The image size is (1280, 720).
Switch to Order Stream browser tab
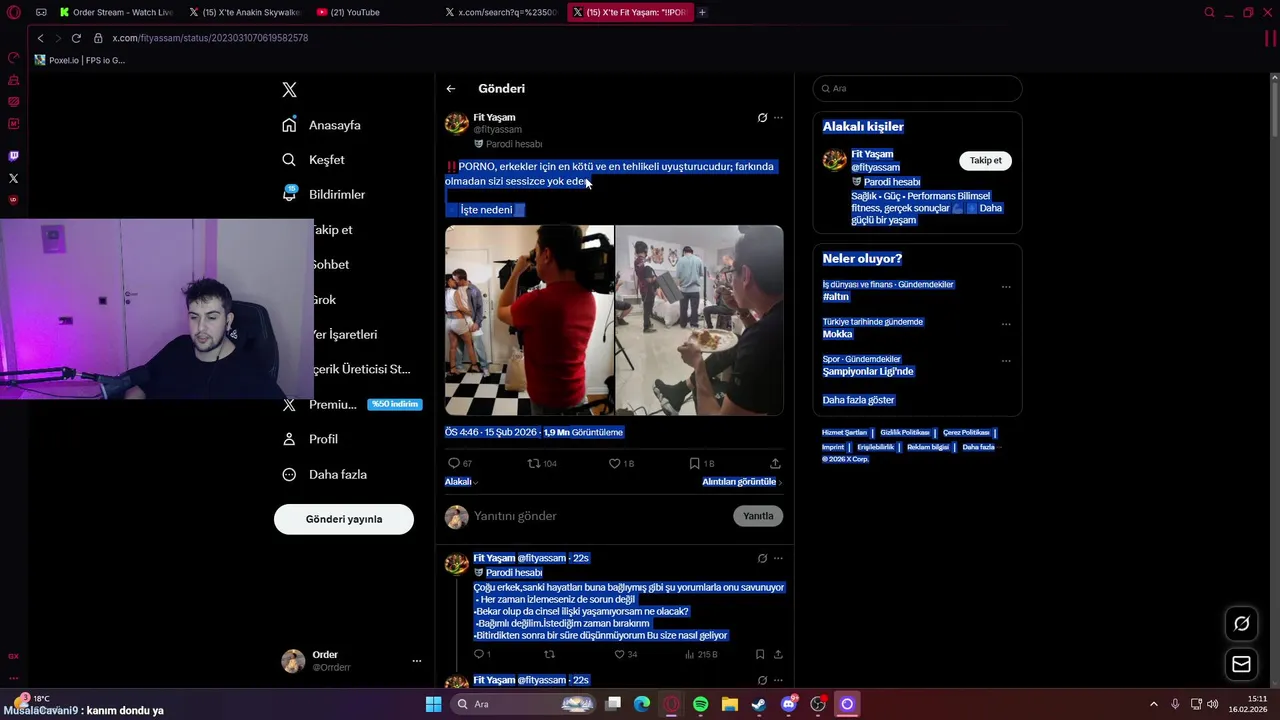[115, 12]
